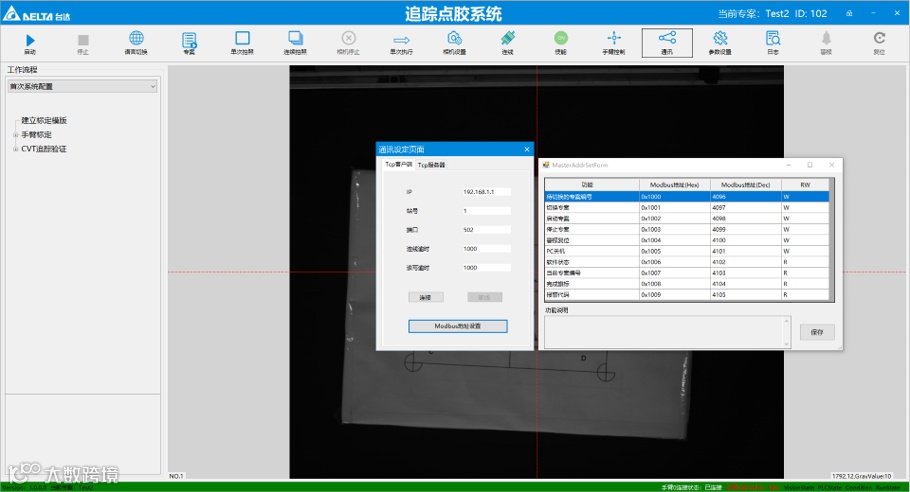This screenshot has height=492, width=910.
Task: Start continuous capture stacked-squares icon
Action: pos(295,38)
